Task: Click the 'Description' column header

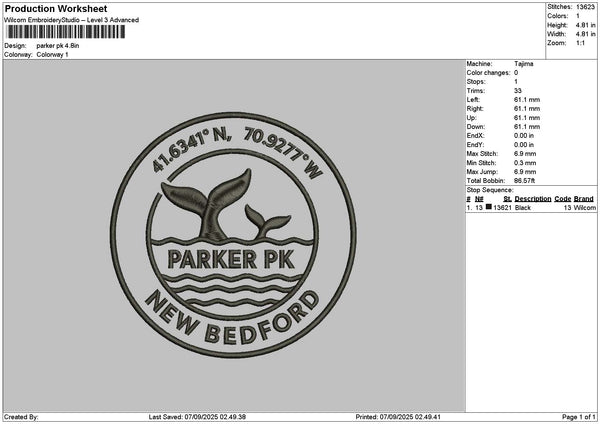Action: 533,199
